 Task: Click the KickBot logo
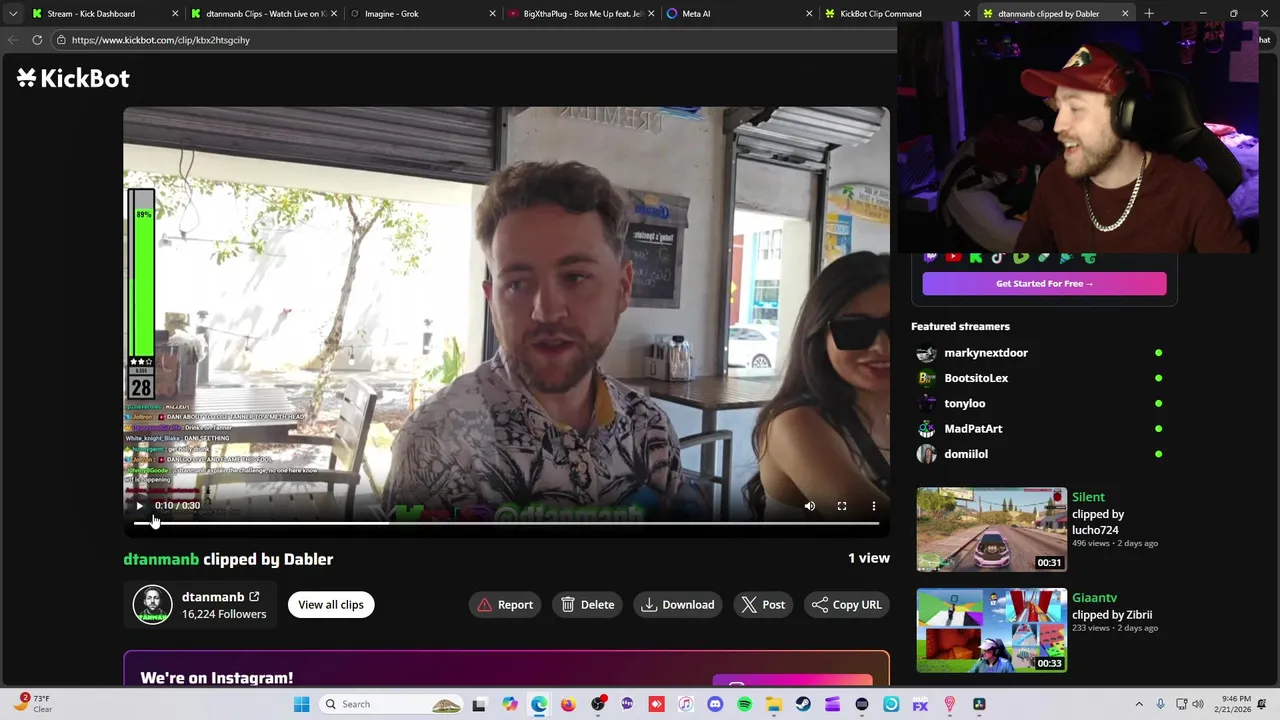point(73,78)
